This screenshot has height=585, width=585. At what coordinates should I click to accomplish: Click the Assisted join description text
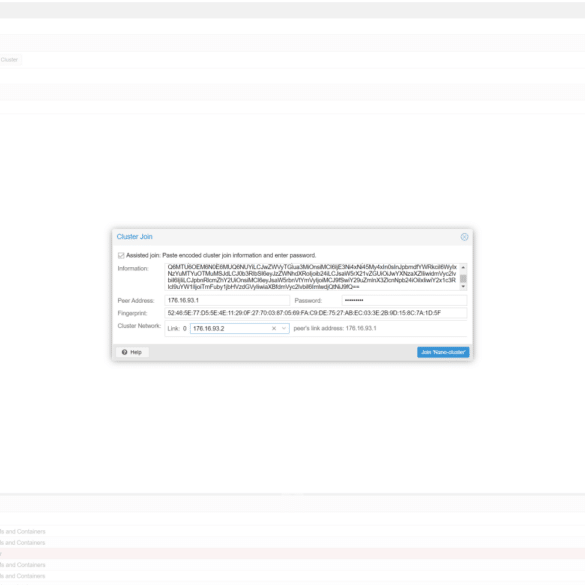tap(221, 256)
